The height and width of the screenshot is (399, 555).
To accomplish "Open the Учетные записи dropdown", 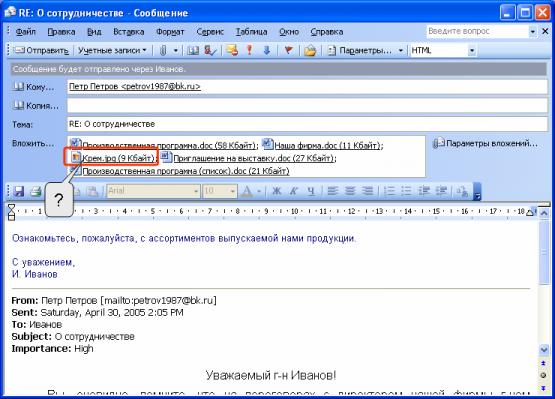I will [112, 51].
